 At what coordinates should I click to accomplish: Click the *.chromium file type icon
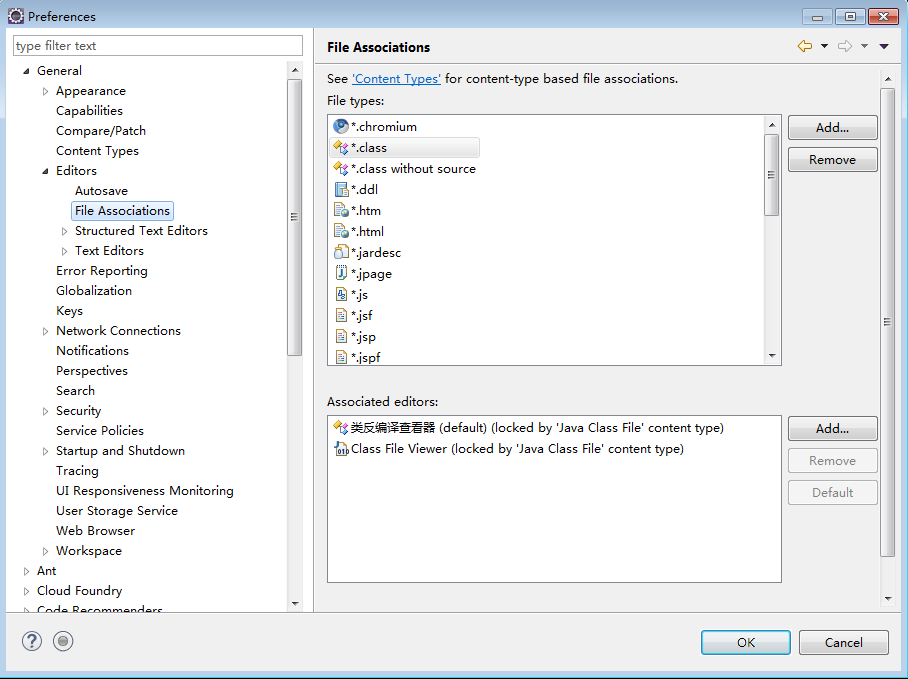[341, 126]
